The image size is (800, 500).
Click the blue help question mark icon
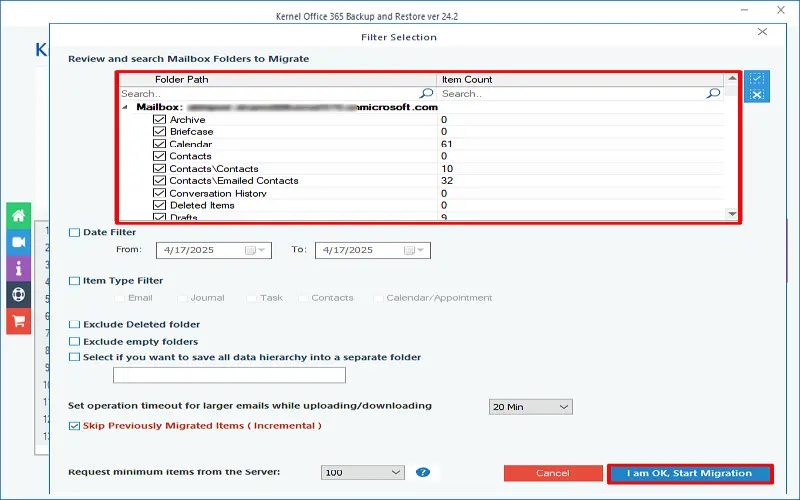[422, 472]
